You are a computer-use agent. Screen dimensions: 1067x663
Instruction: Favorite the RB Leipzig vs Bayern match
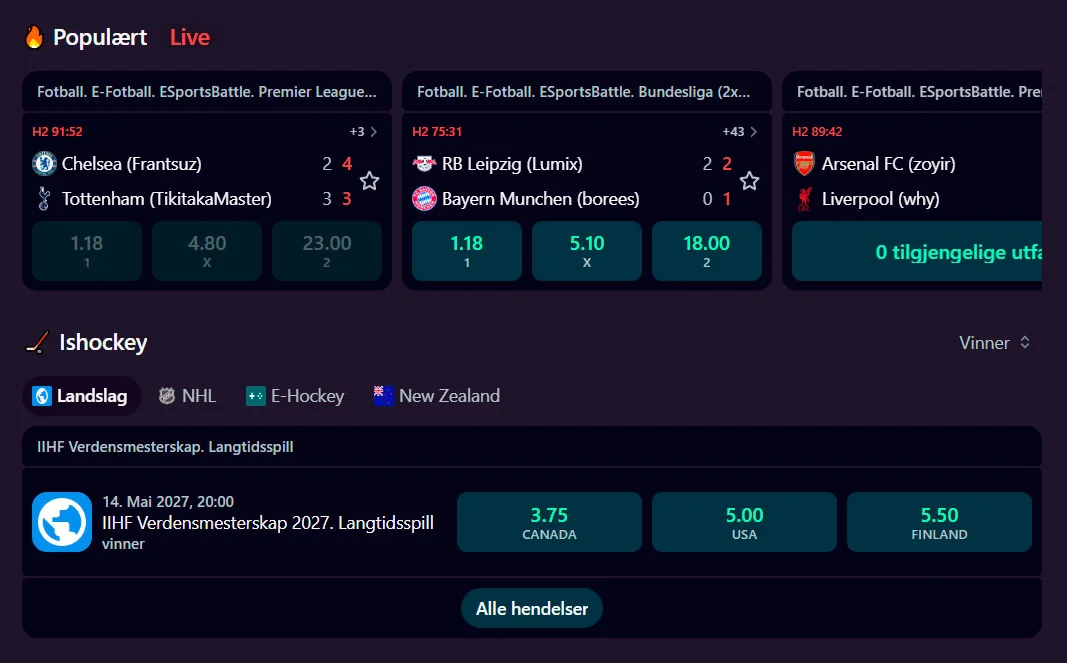pos(749,181)
